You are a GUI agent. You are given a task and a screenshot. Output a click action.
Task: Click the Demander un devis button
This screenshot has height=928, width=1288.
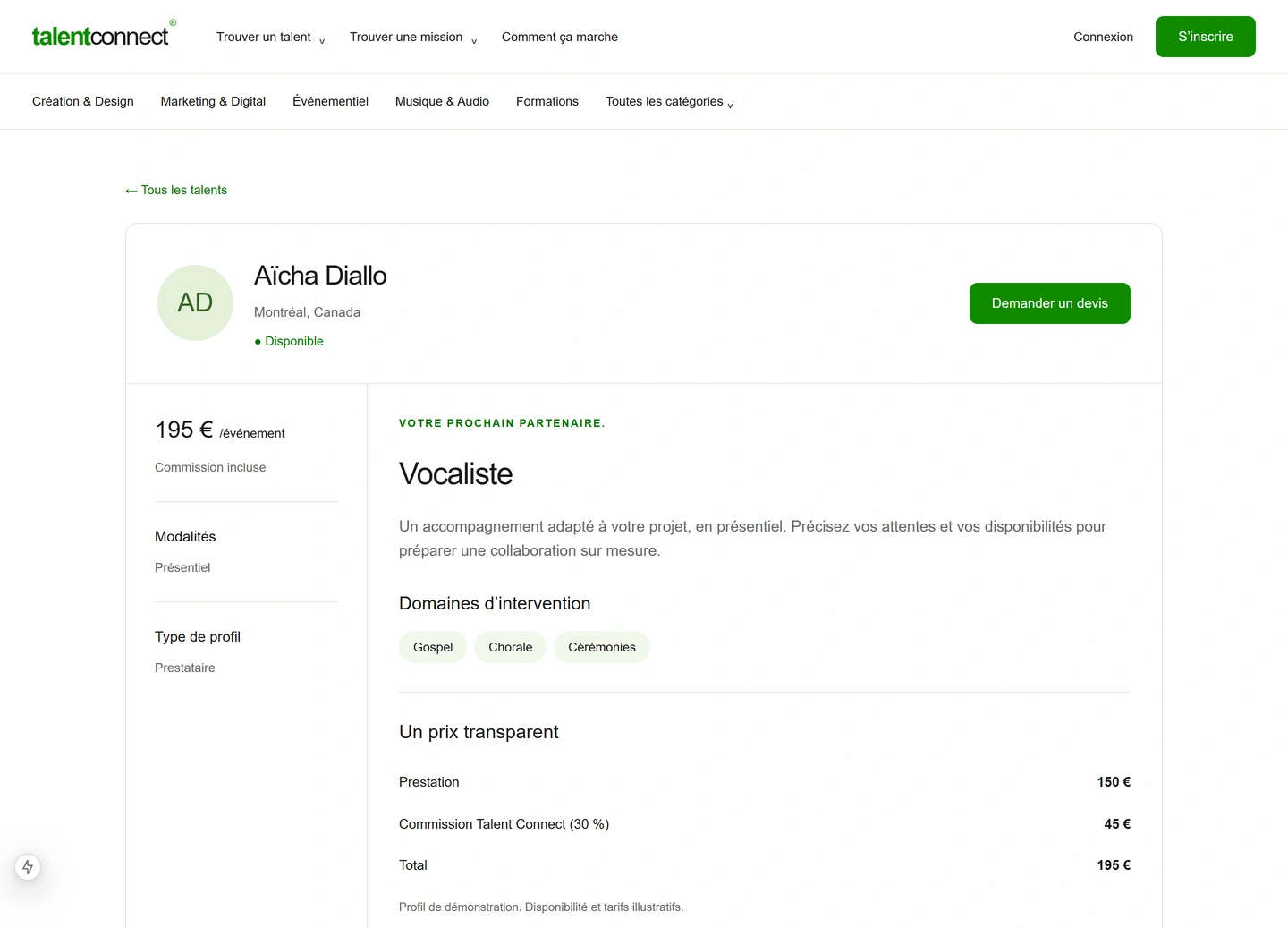pyautogui.click(x=1050, y=303)
